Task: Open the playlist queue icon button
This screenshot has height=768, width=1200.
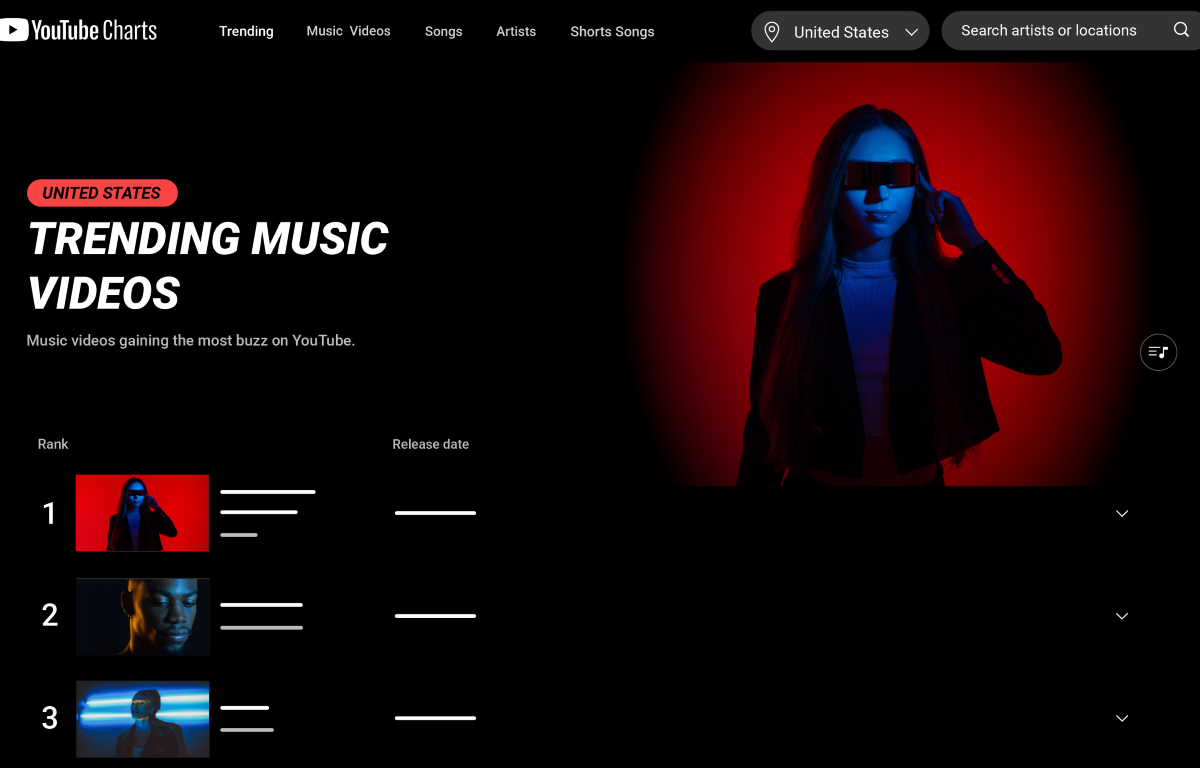Action: pyautogui.click(x=1158, y=352)
